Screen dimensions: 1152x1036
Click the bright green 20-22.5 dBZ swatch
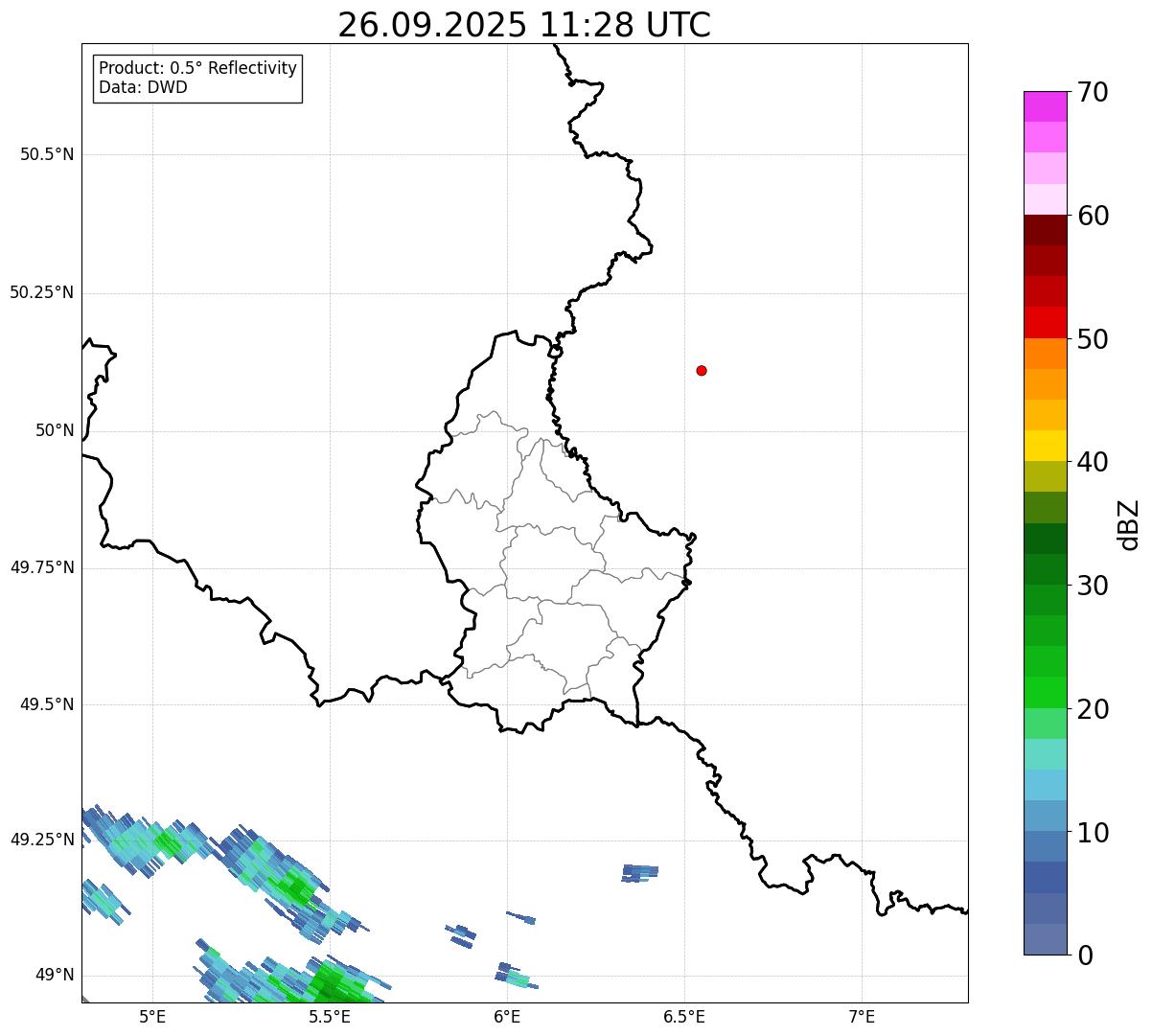click(1045, 693)
